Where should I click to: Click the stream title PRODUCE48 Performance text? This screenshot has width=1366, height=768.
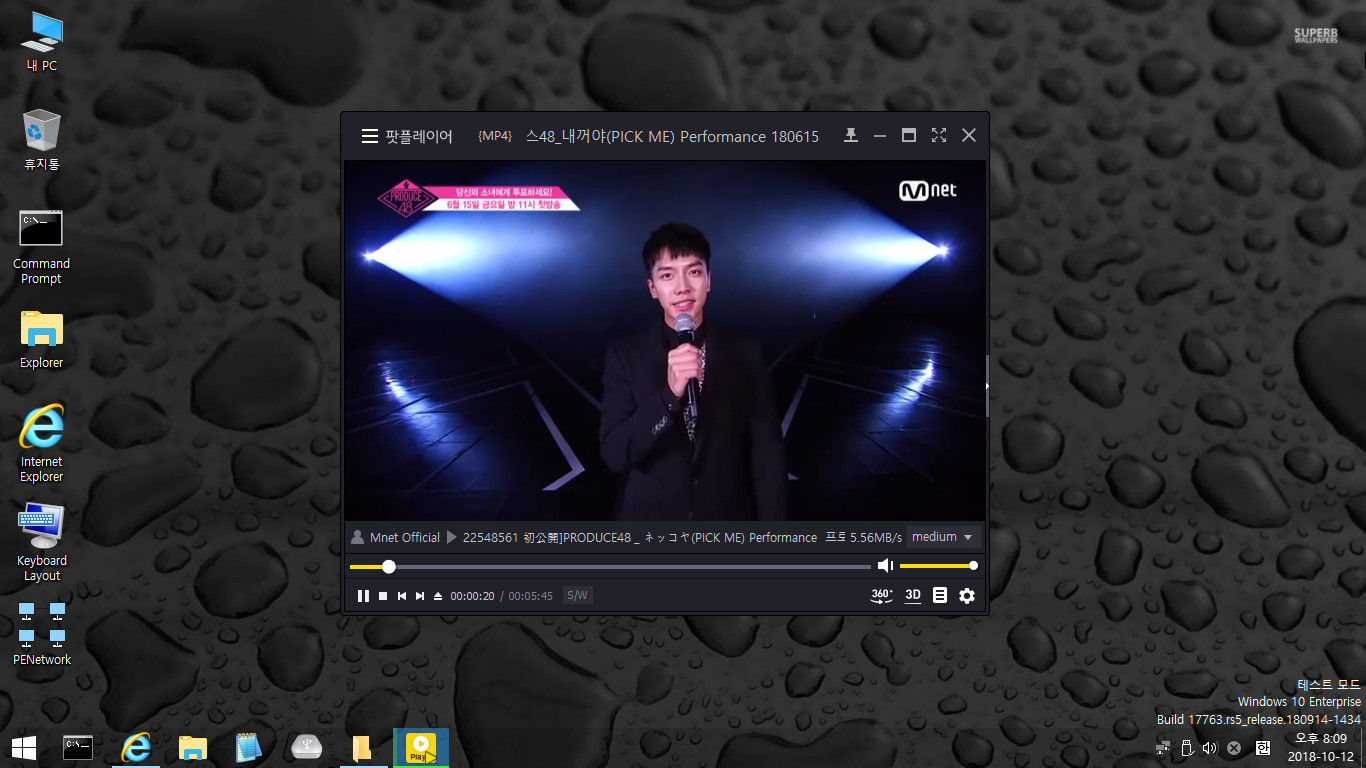pos(640,537)
